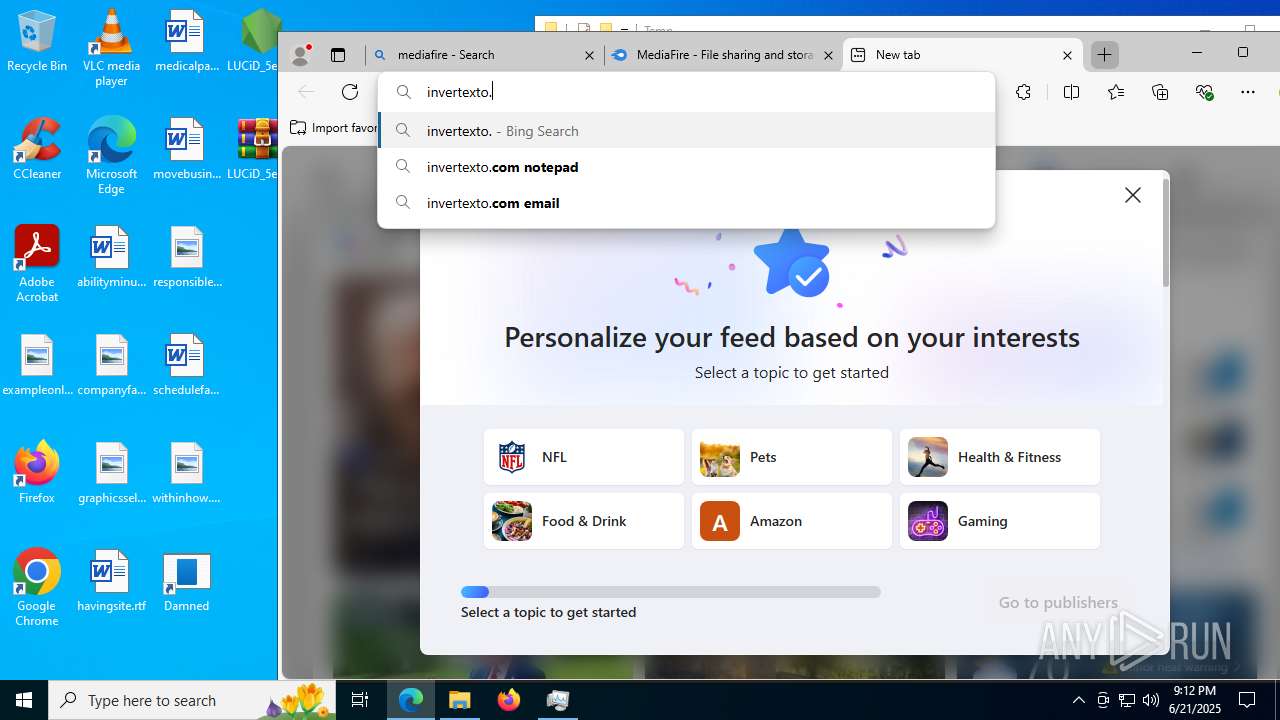1280x720 pixels.
Task: Click the dialog vertical scrollbar
Action: click(1164, 235)
